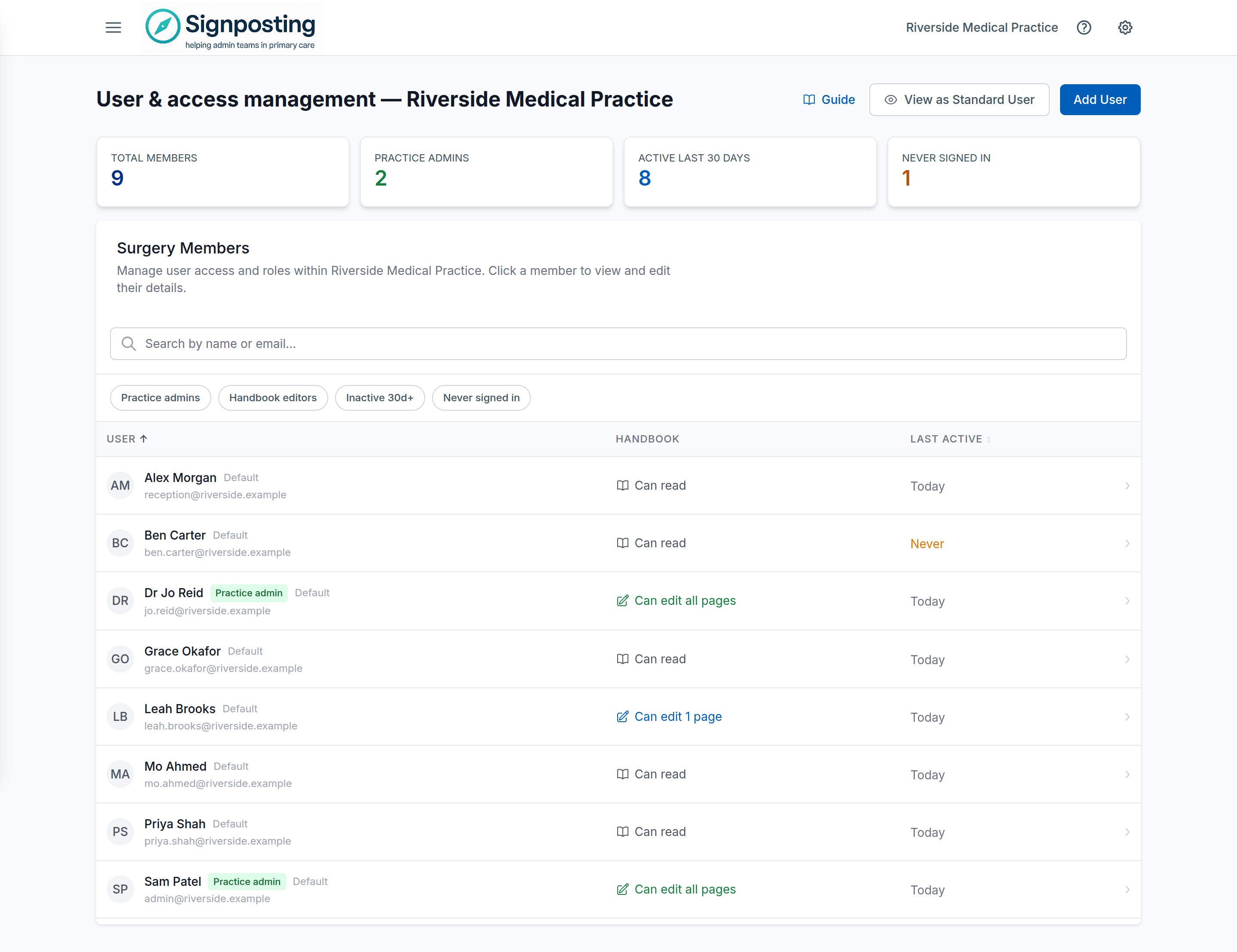This screenshot has width=1237, height=952.
Task: Sort by the USER column header
Action: click(x=127, y=439)
